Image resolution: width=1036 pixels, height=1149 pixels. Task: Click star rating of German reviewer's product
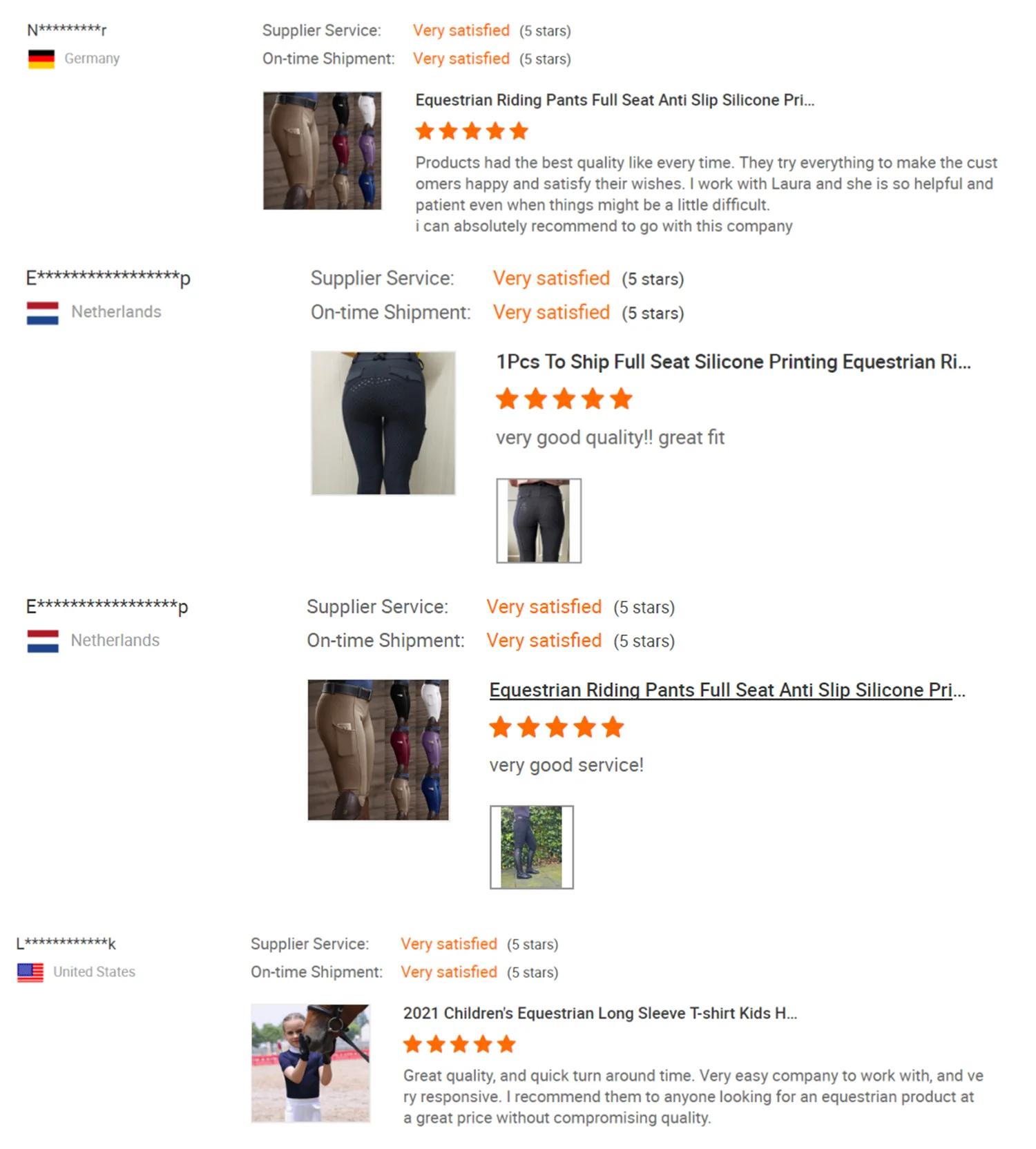pos(472,131)
